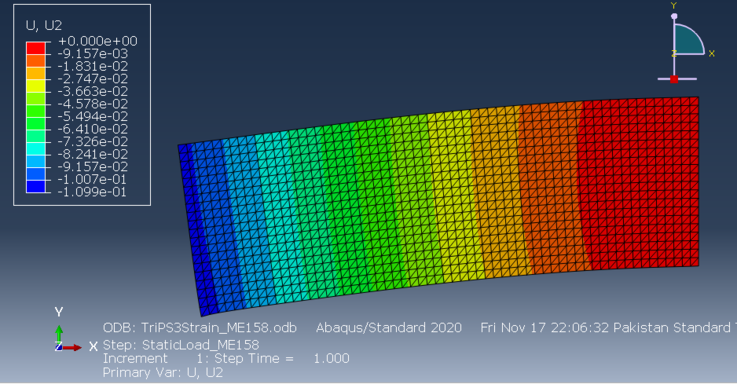Screen dimensions: 737x384
Task: Click the U, U2 legend title
Action: [44, 25]
